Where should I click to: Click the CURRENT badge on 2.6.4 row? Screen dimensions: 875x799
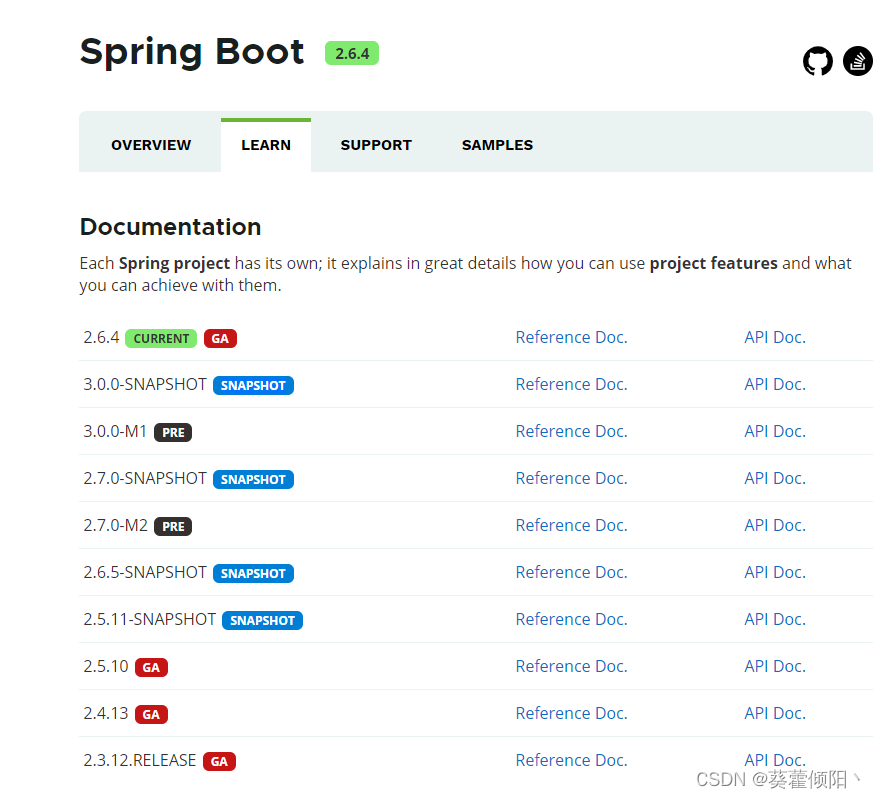161,339
